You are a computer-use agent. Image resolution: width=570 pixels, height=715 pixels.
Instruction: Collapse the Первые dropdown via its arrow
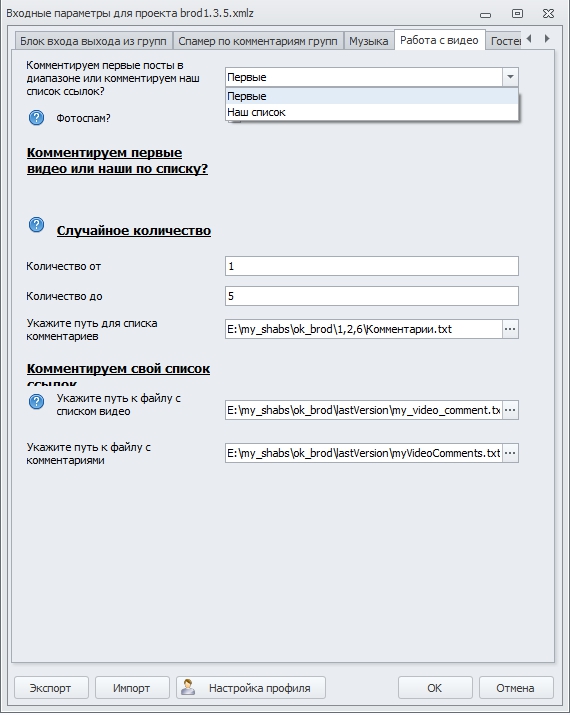point(510,77)
